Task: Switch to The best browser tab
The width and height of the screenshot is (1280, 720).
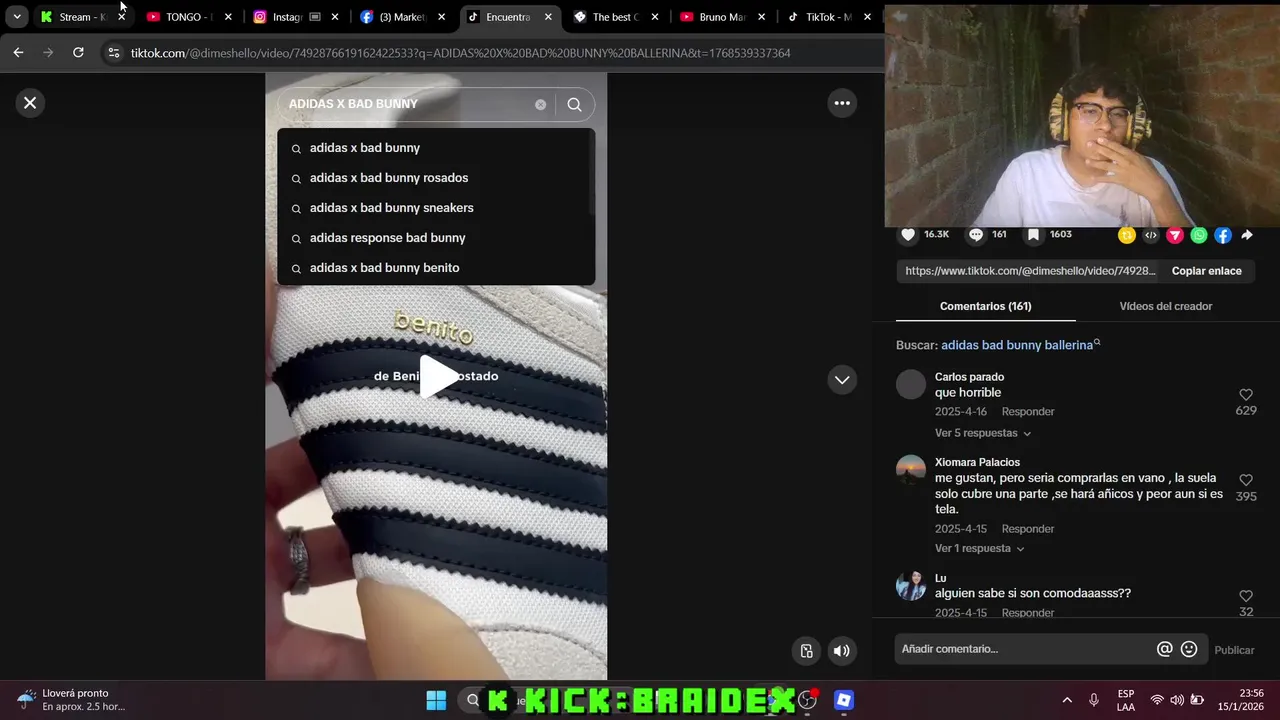Action: coord(614,17)
